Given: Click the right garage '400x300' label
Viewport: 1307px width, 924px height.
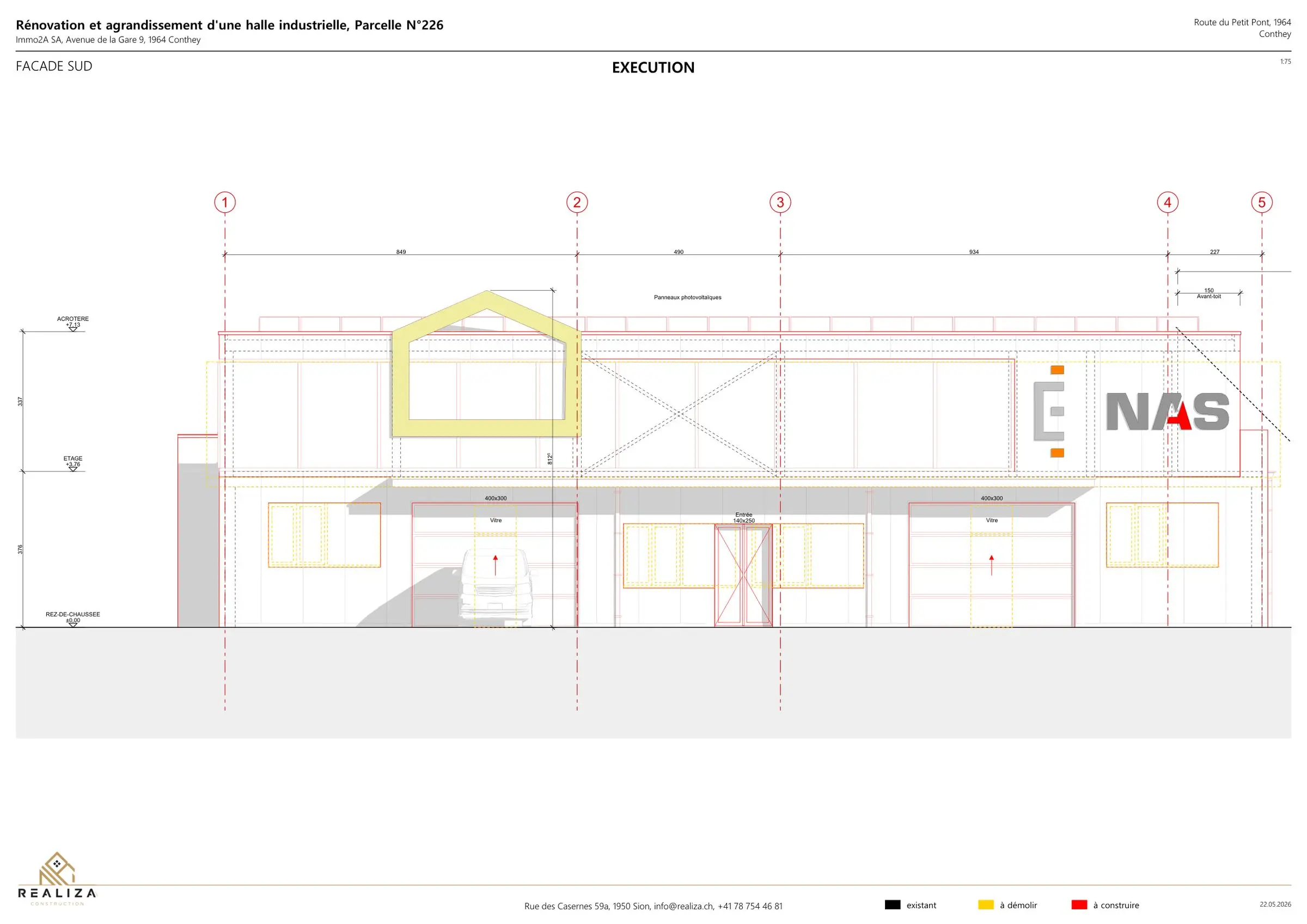Looking at the screenshot, I should pyautogui.click(x=992, y=498).
